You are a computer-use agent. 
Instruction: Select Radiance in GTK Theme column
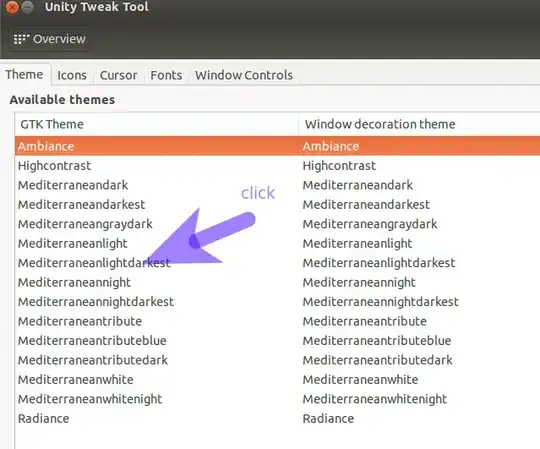coord(44,419)
